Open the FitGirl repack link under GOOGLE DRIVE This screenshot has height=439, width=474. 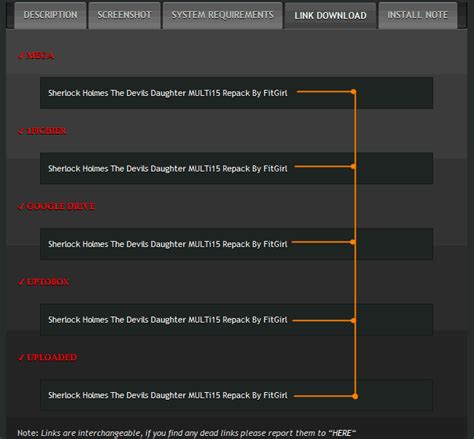click(168, 244)
